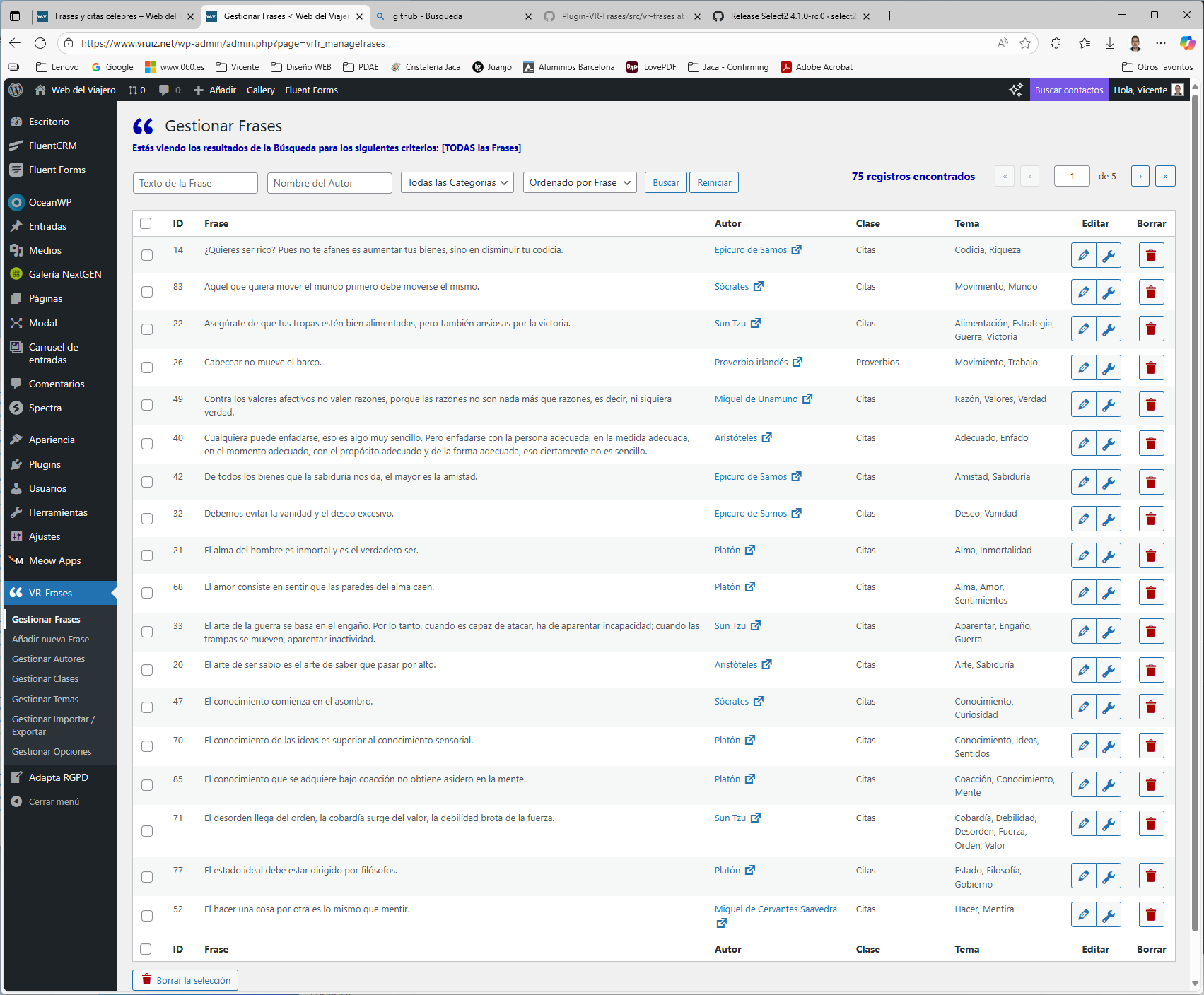Open Gestionar Autores in the VR-Frases menu

[48, 659]
